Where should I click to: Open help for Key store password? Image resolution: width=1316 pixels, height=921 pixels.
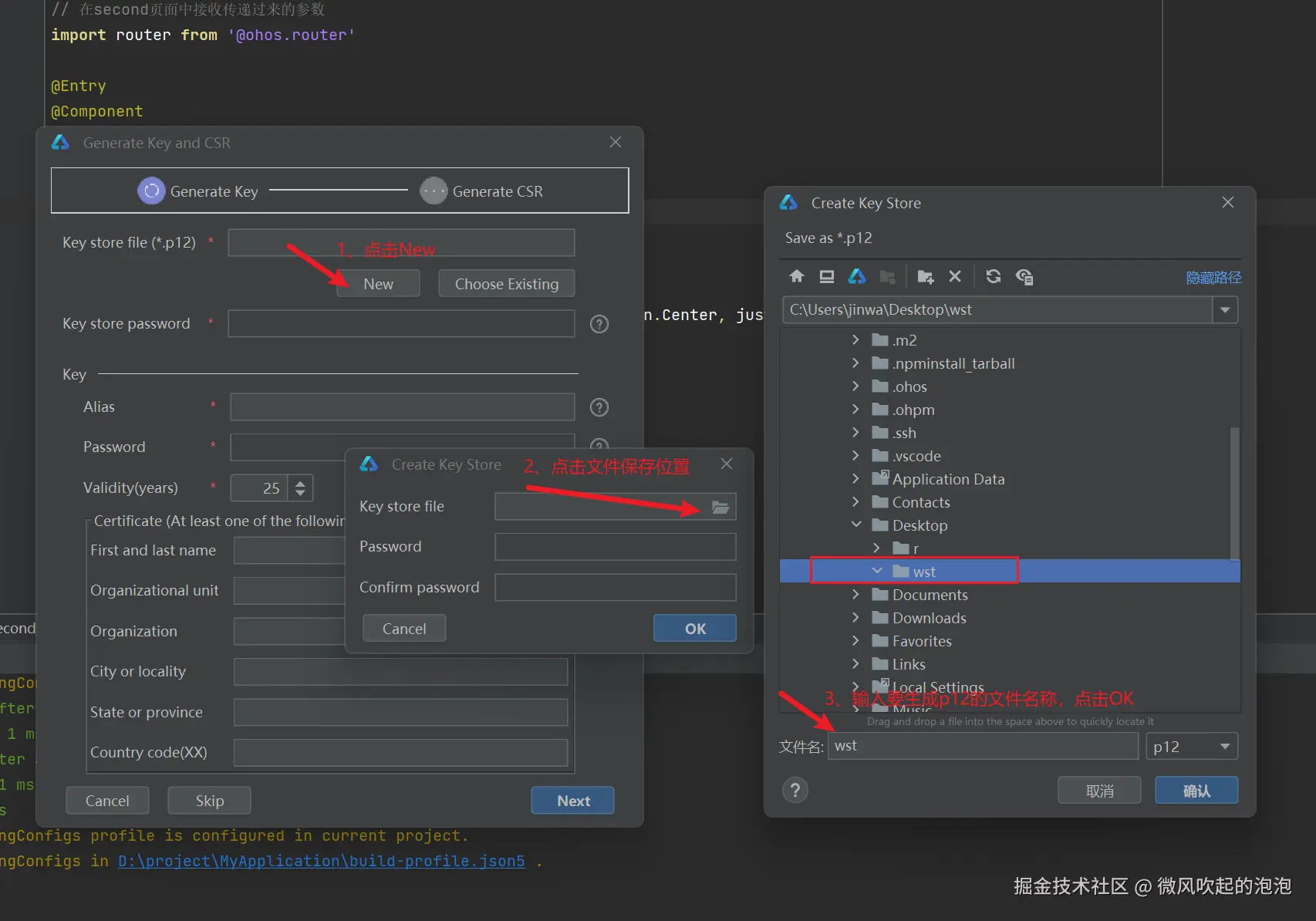click(x=599, y=324)
